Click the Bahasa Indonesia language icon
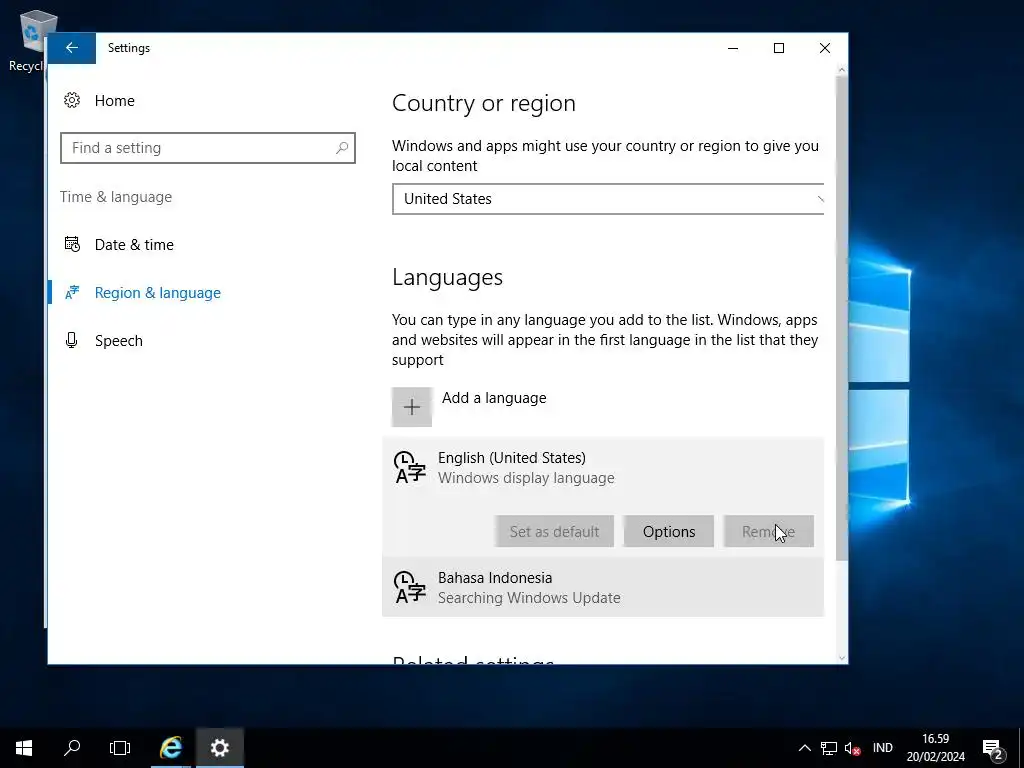Image resolution: width=1024 pixels, height=768 pixels. pos(409,587)
